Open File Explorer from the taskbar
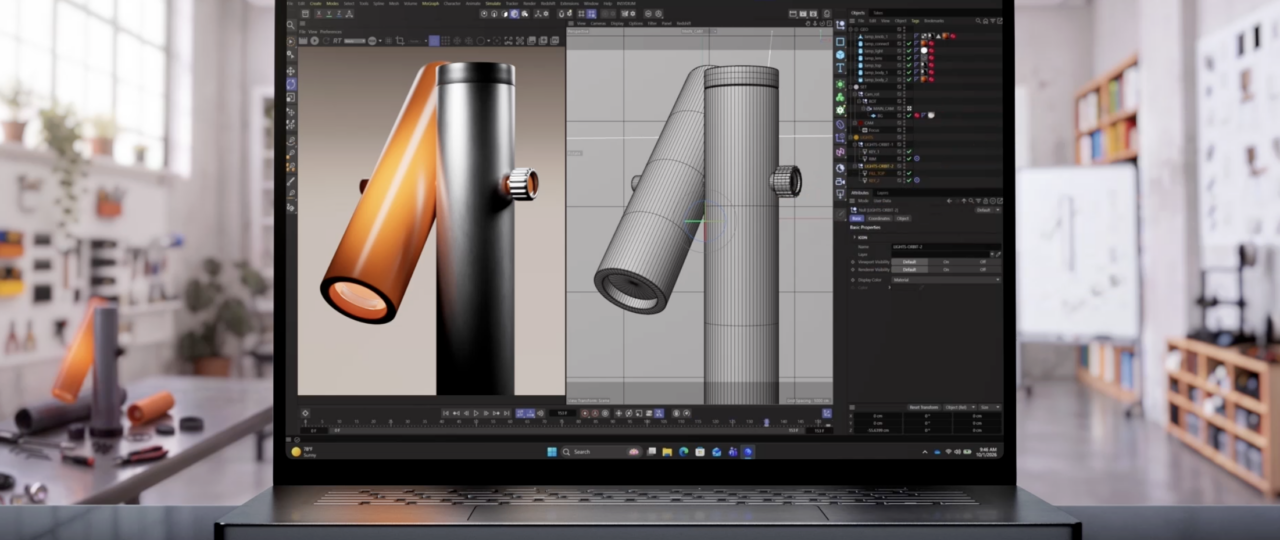This screenshot has width=1280, height=540. point(667,452)
